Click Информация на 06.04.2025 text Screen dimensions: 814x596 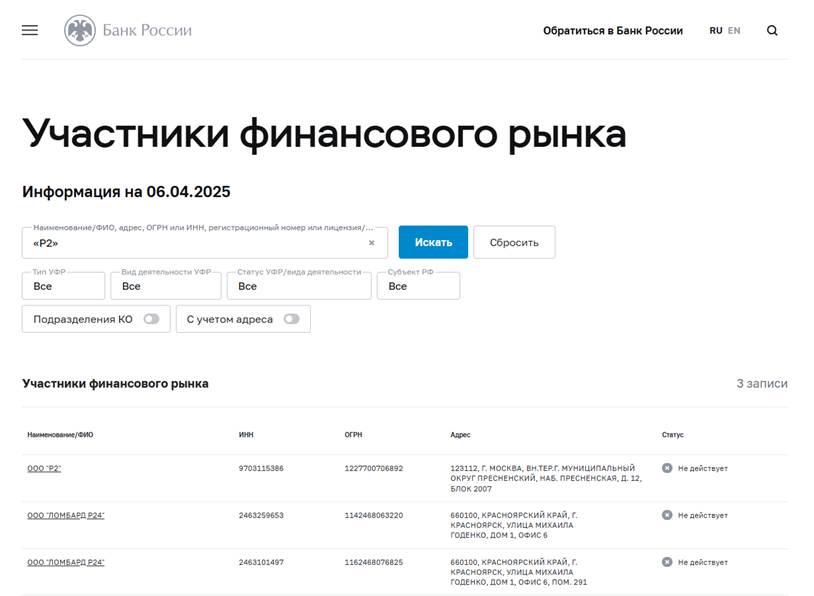pos(126,192)
